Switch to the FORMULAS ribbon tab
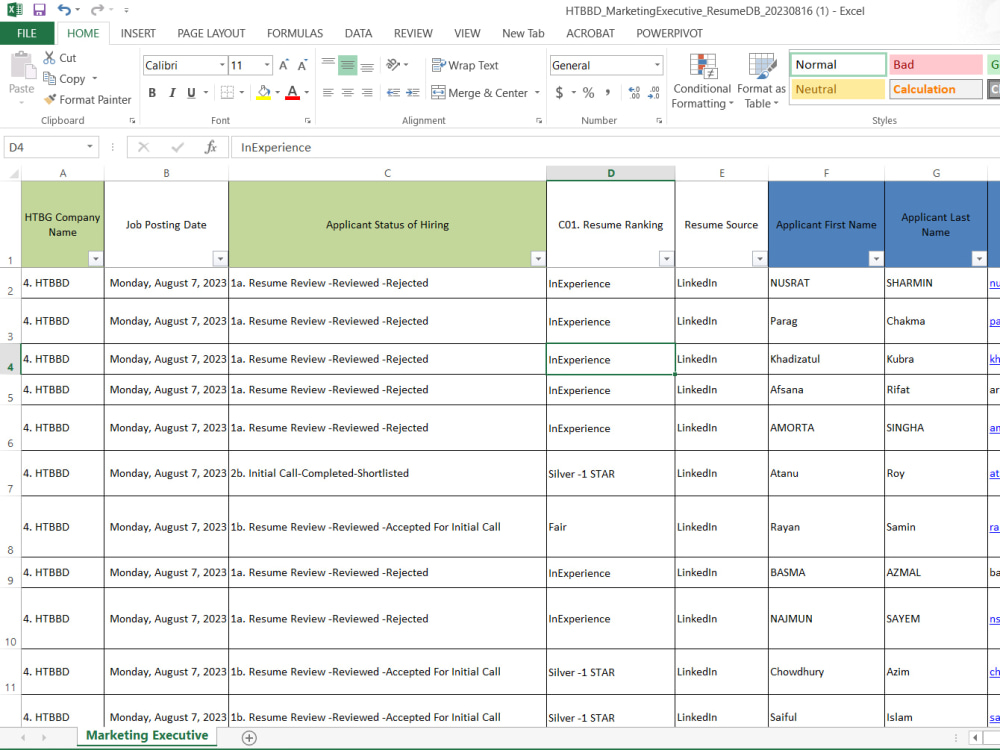This screenshot has height=750, width=1000. (295, 33)
